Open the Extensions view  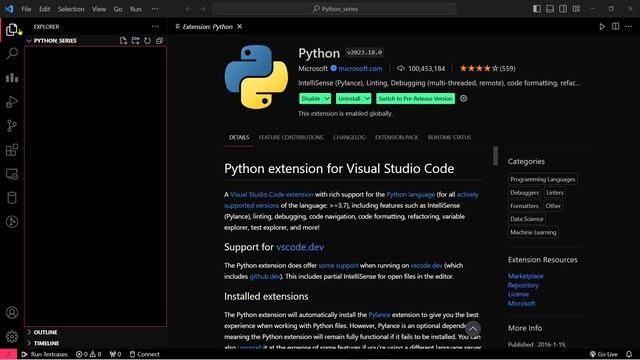click(x=12, y=150)
